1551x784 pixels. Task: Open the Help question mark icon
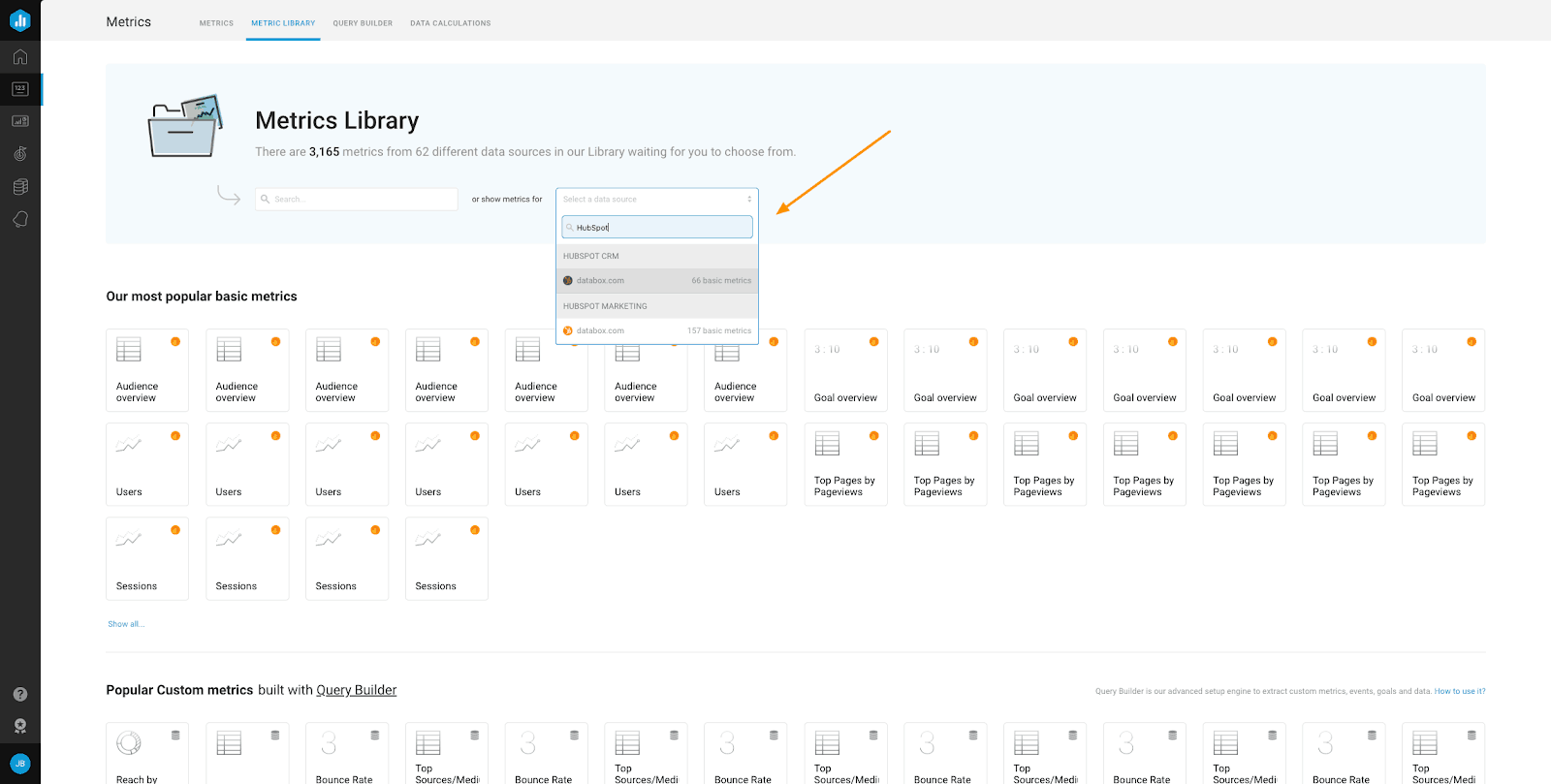coord(20,694)
